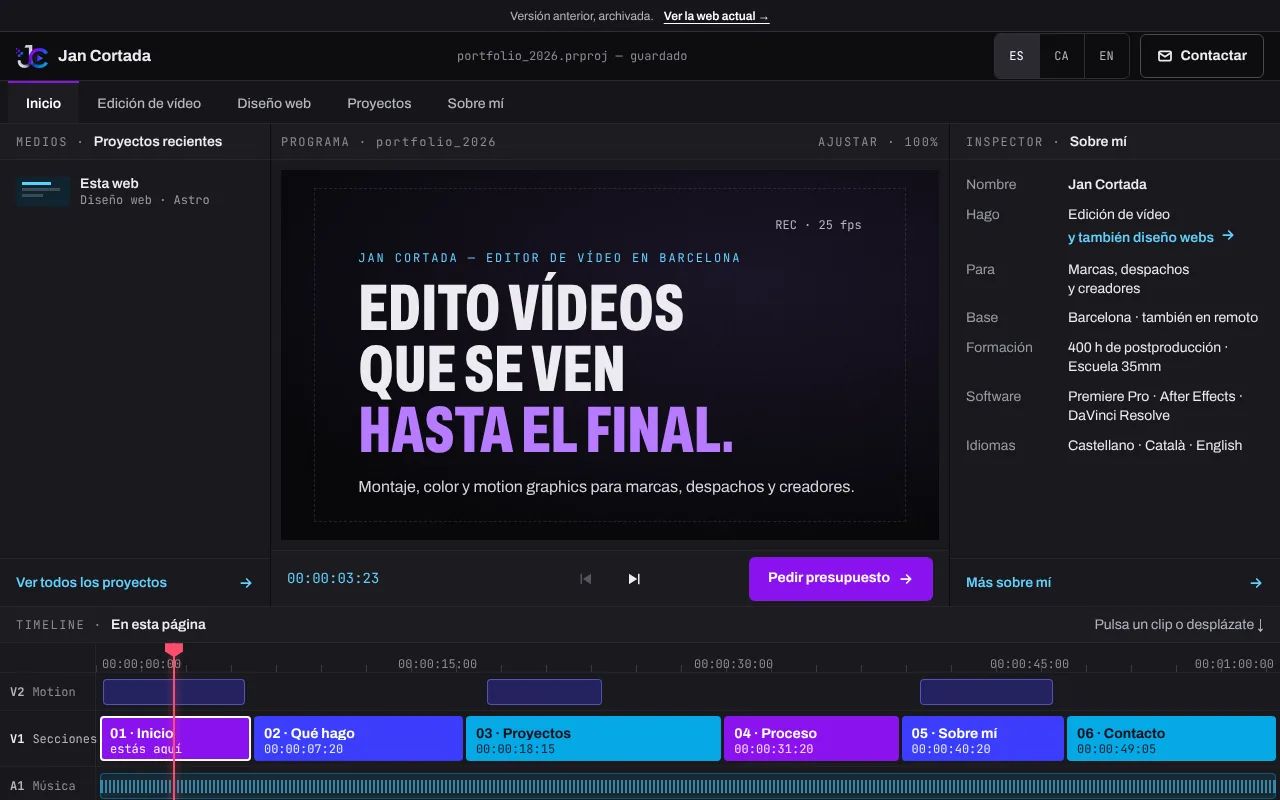
Task: Click 'REC · 25 fps' indicator
Action: click(x=818, y=225)
